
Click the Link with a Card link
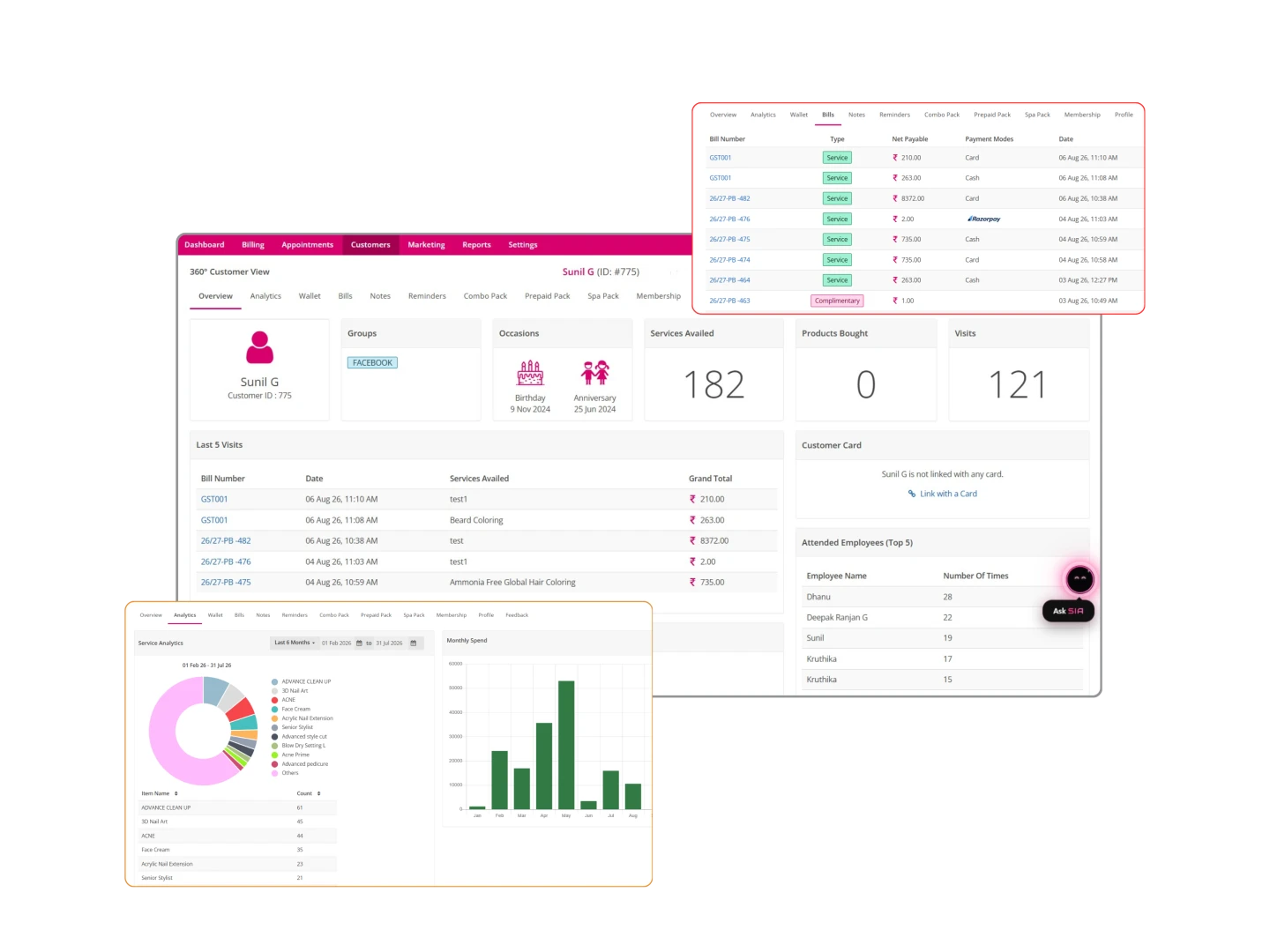point(948,494)
